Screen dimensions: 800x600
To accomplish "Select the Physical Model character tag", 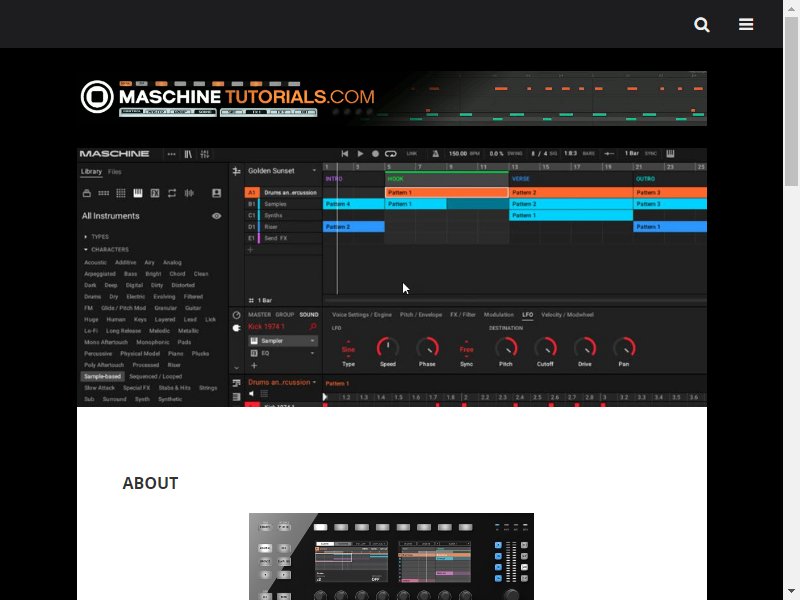I will tap(140, 354).
